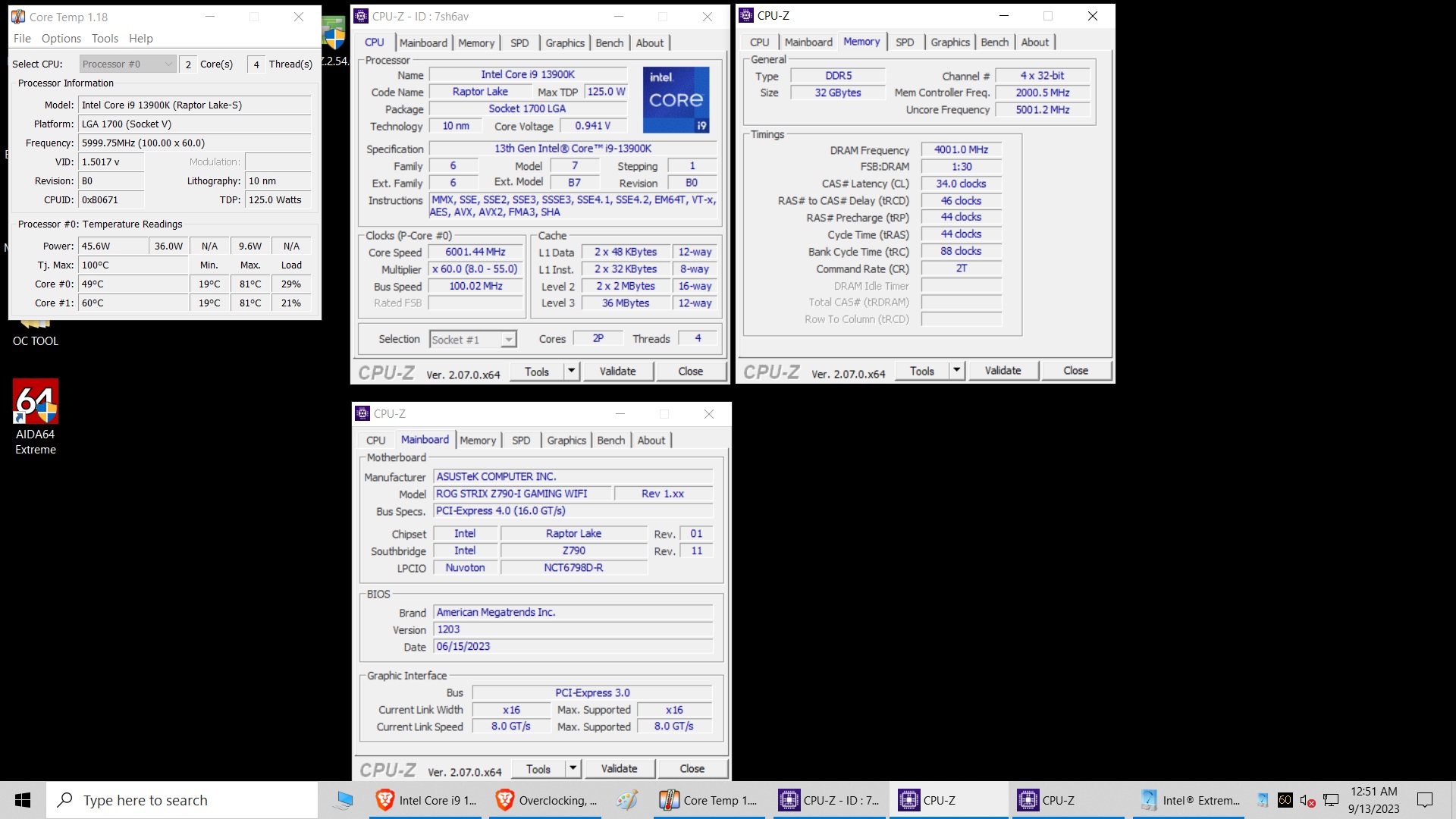1456x819 pixels.
Task: Click the taskbar search magnifier icon
Action: tap(65, 800)
